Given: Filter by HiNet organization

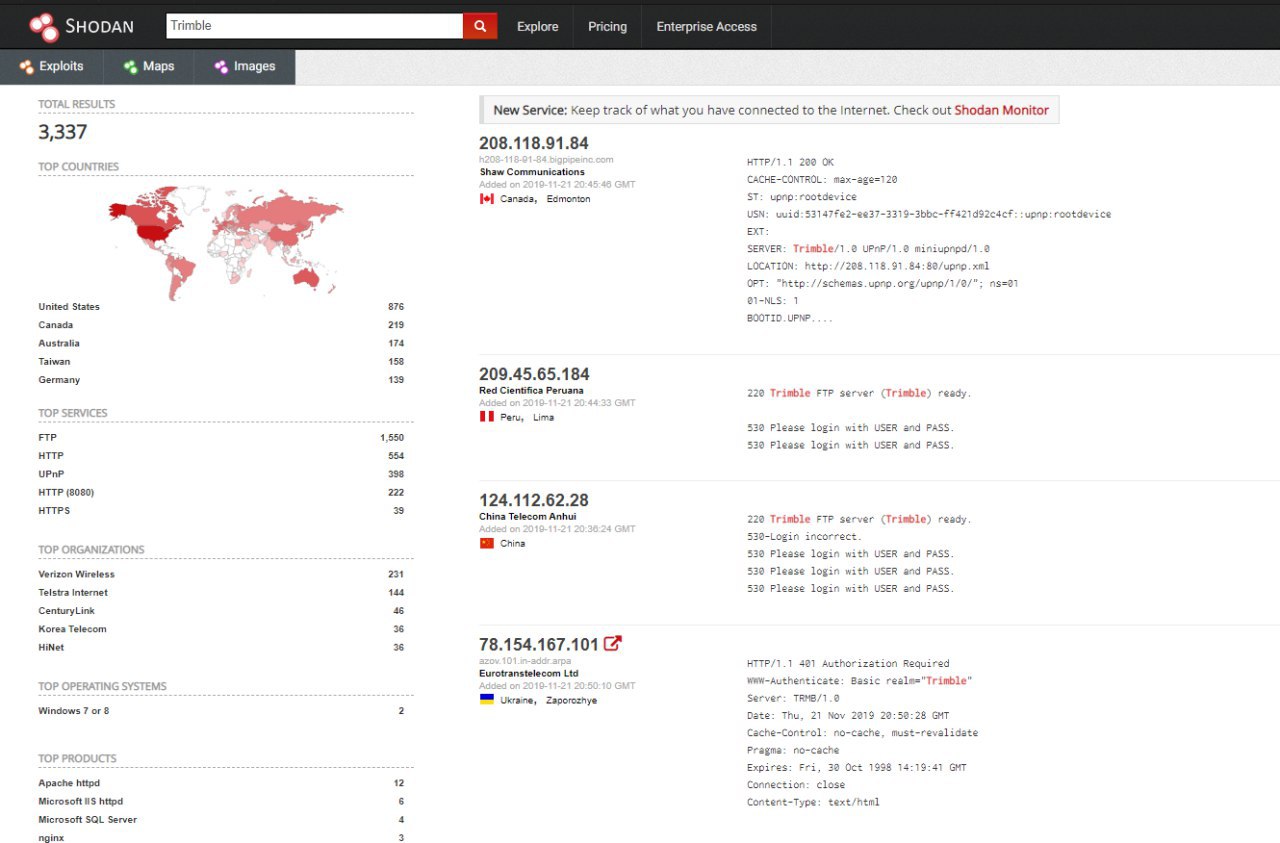Looking at the screenshot, I should click(51, 647).
